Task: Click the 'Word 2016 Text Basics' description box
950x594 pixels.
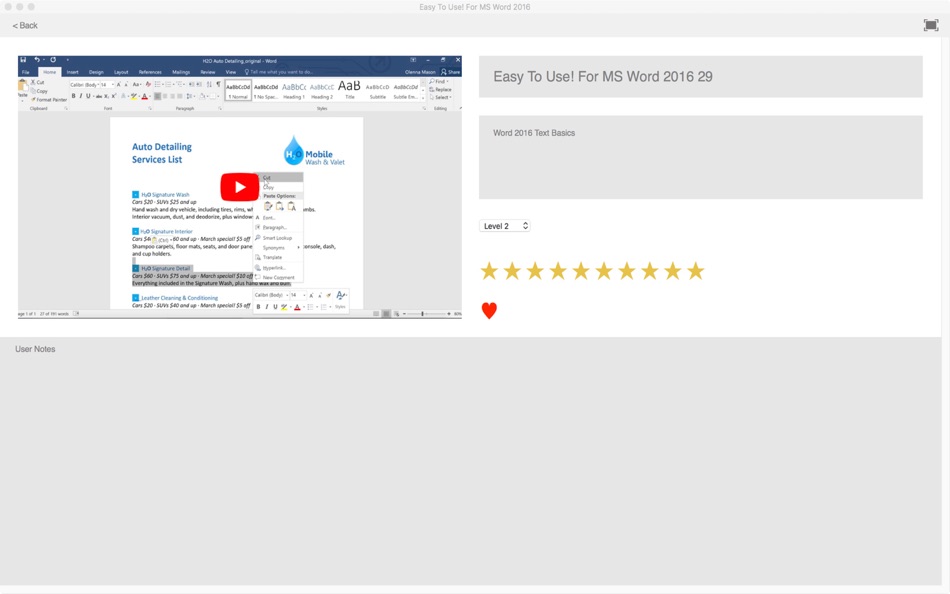Action: pos(700,157)
